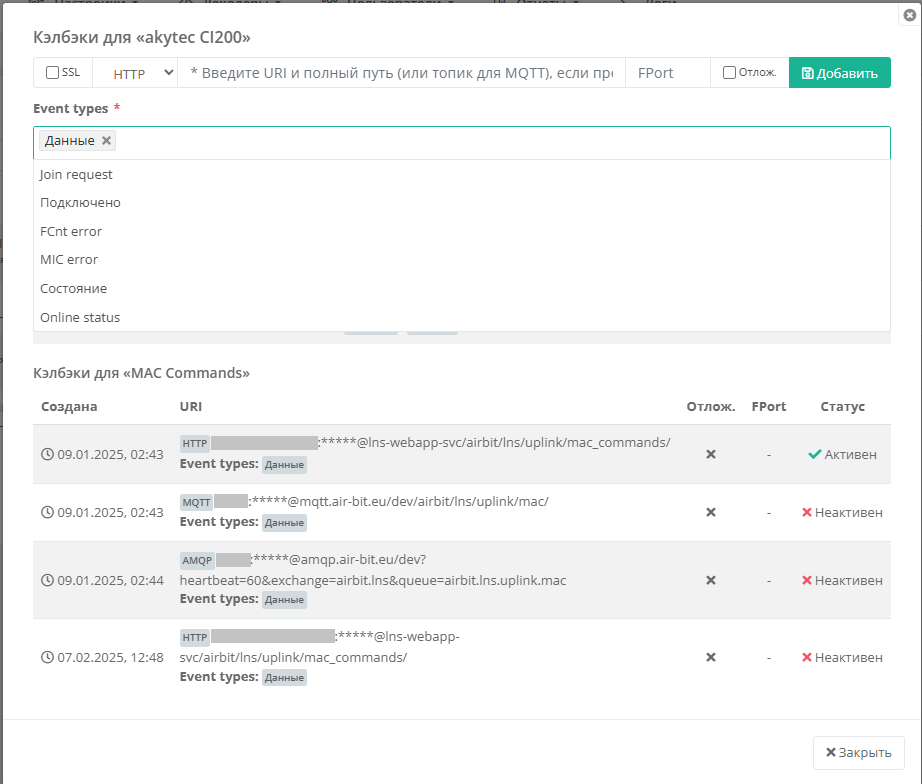Click the Отлож. cross in the MQTT row
The height and width of the screenshot is (784, 922).
(711, 513)
